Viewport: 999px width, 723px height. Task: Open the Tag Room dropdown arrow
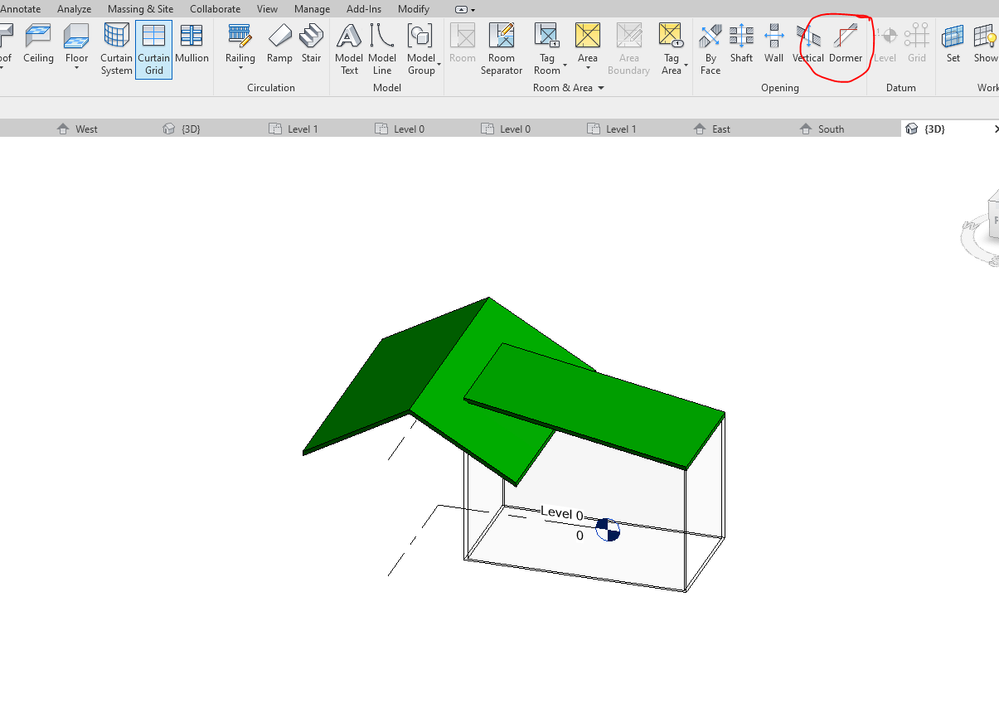click(x=564, y=64)
